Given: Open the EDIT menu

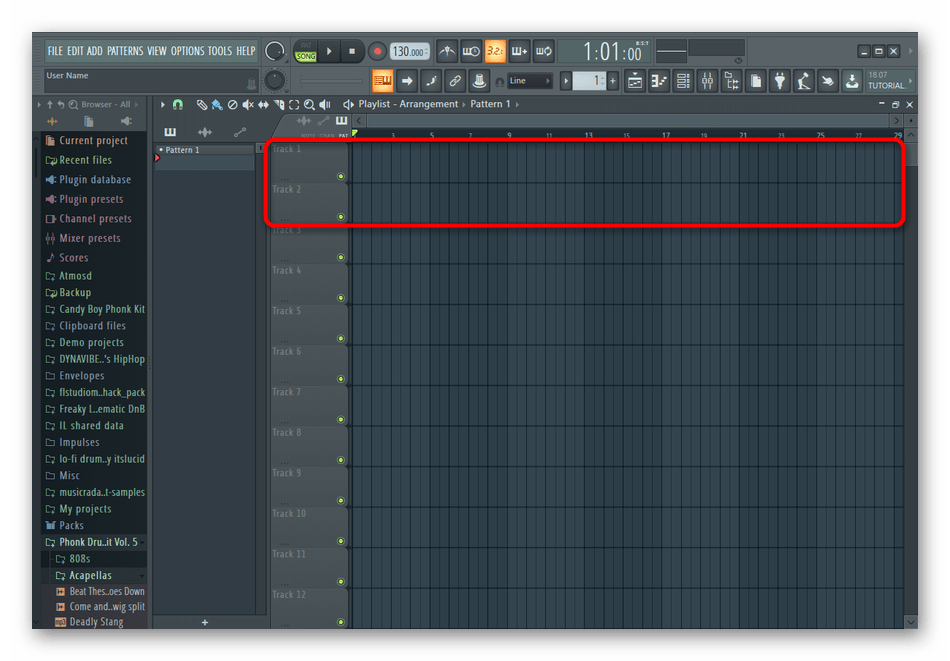Looking at the screenshot, I should point(75,51).
